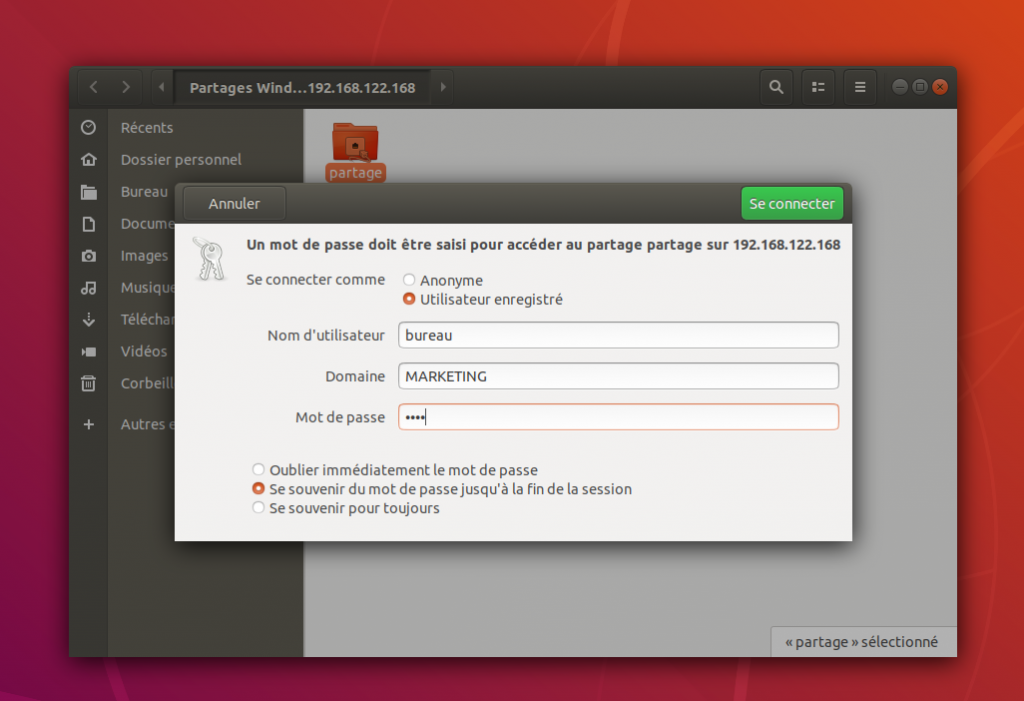Choose Oublier immédiatement le mot de passe
The width and height of the screenshot is (1024, 701).
pyautogui.click(x=259, y=470)
